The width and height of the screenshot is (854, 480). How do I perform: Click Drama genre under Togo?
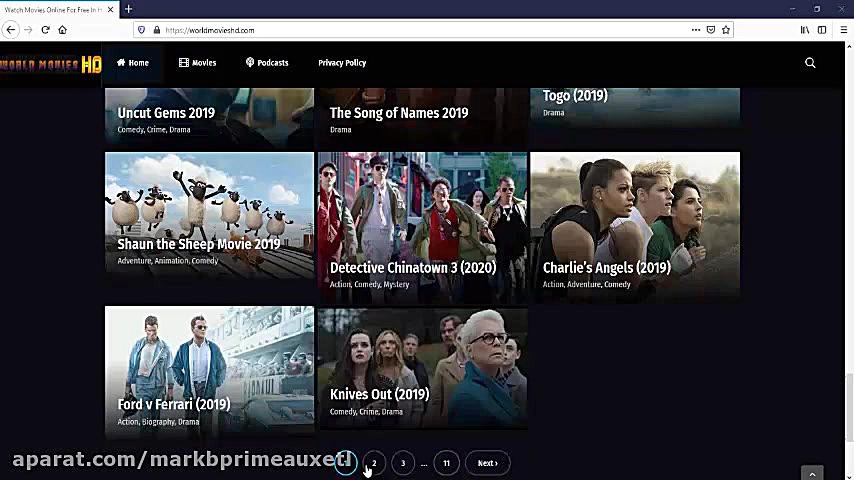[553, 113]
